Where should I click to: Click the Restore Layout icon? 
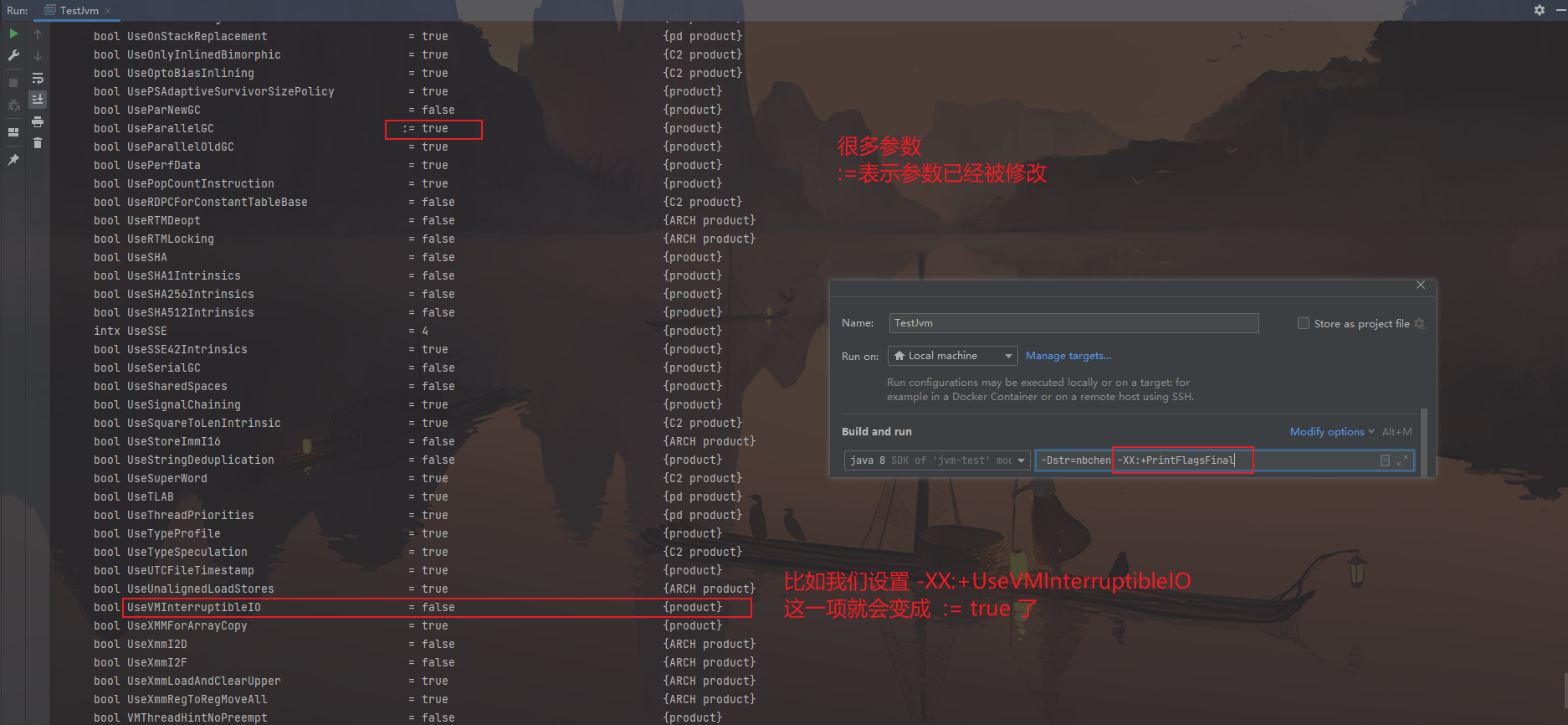pyautogui.click(x=13, y=132)
